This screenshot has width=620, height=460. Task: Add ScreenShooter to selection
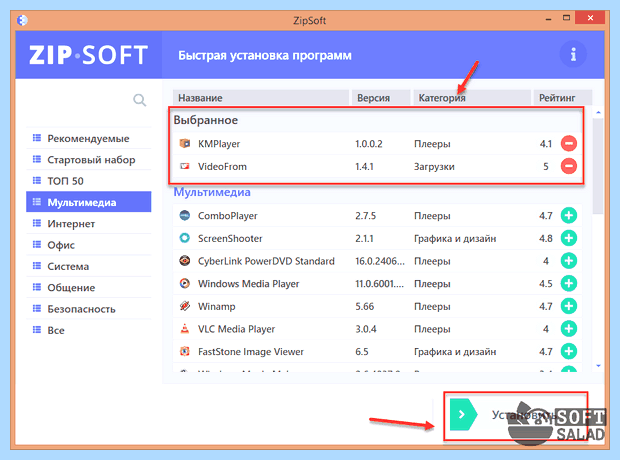(569, 238)
